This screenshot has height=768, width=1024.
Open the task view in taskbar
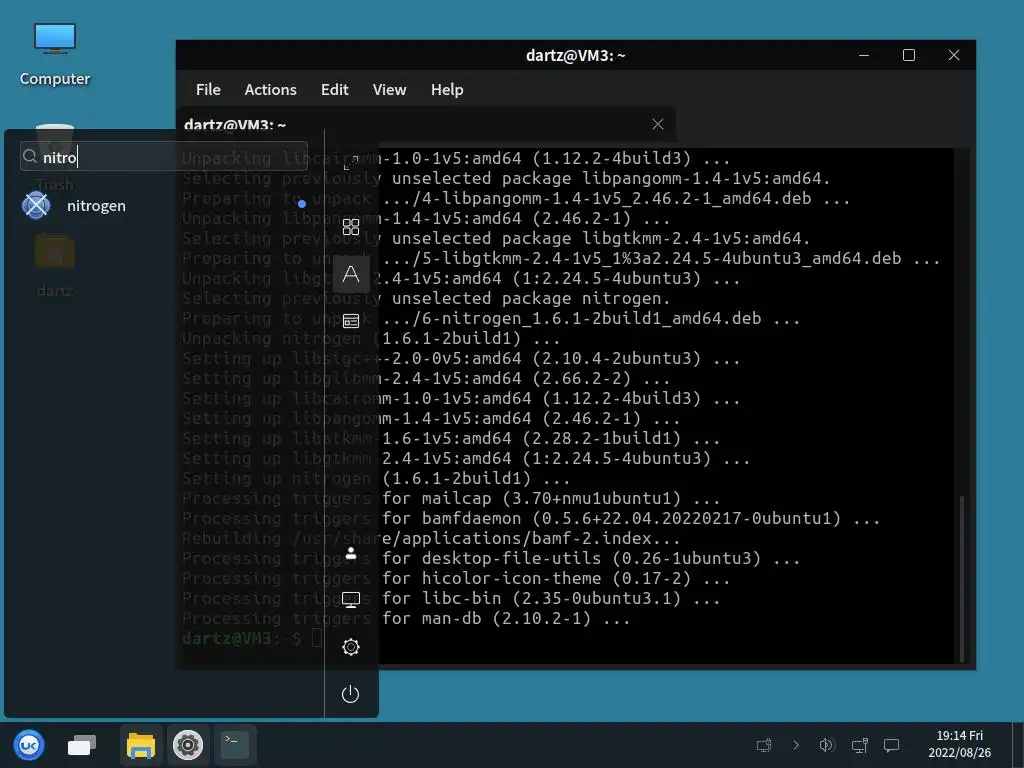(x=82, y=744)
